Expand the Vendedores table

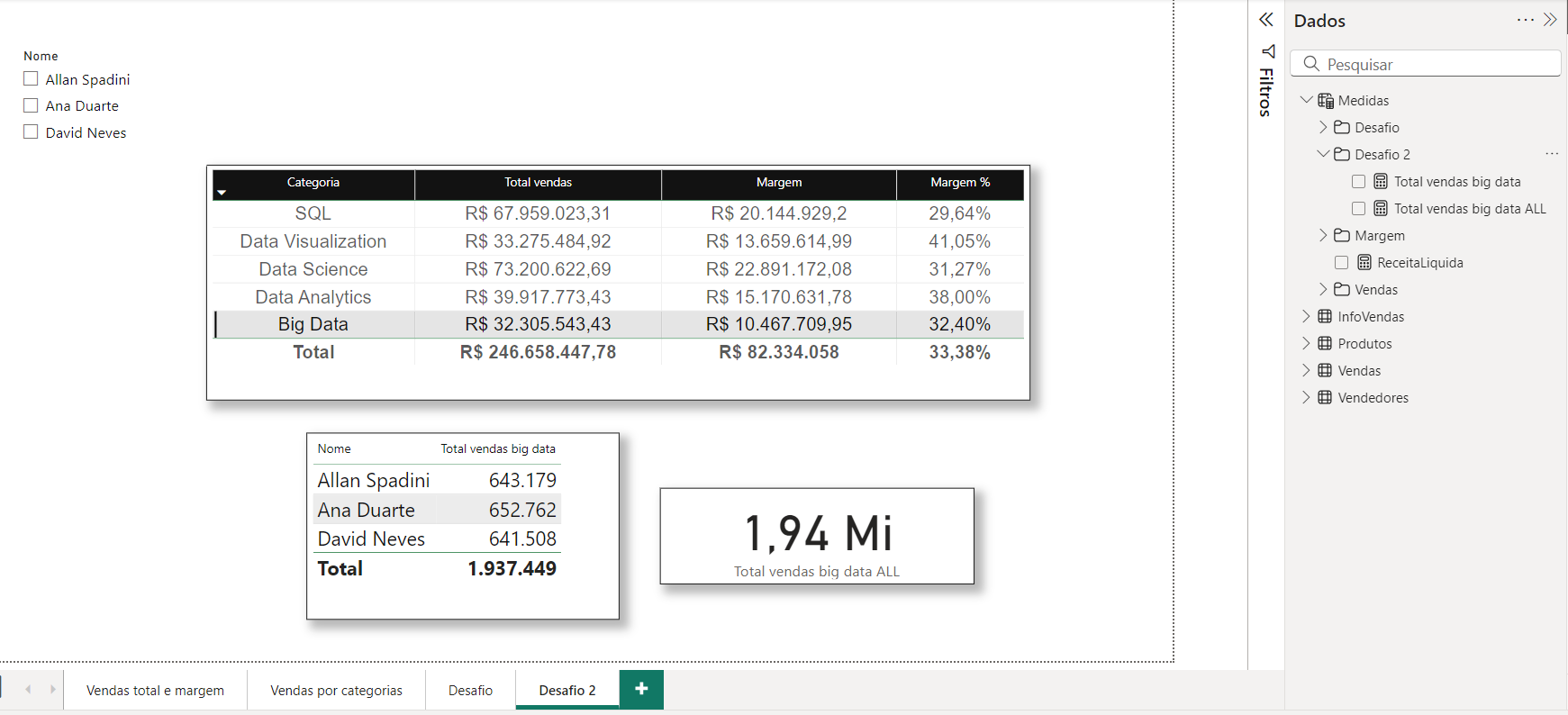click(1306, 397)
